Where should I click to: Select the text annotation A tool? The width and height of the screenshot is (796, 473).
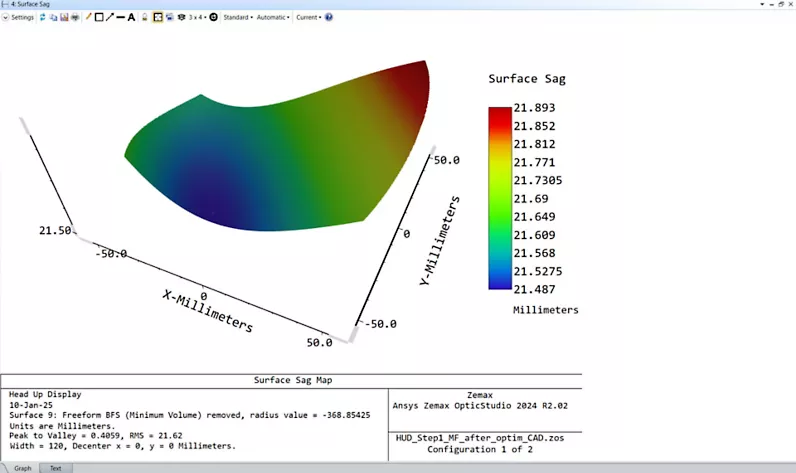pyautogui.click(x=131, y=17)
